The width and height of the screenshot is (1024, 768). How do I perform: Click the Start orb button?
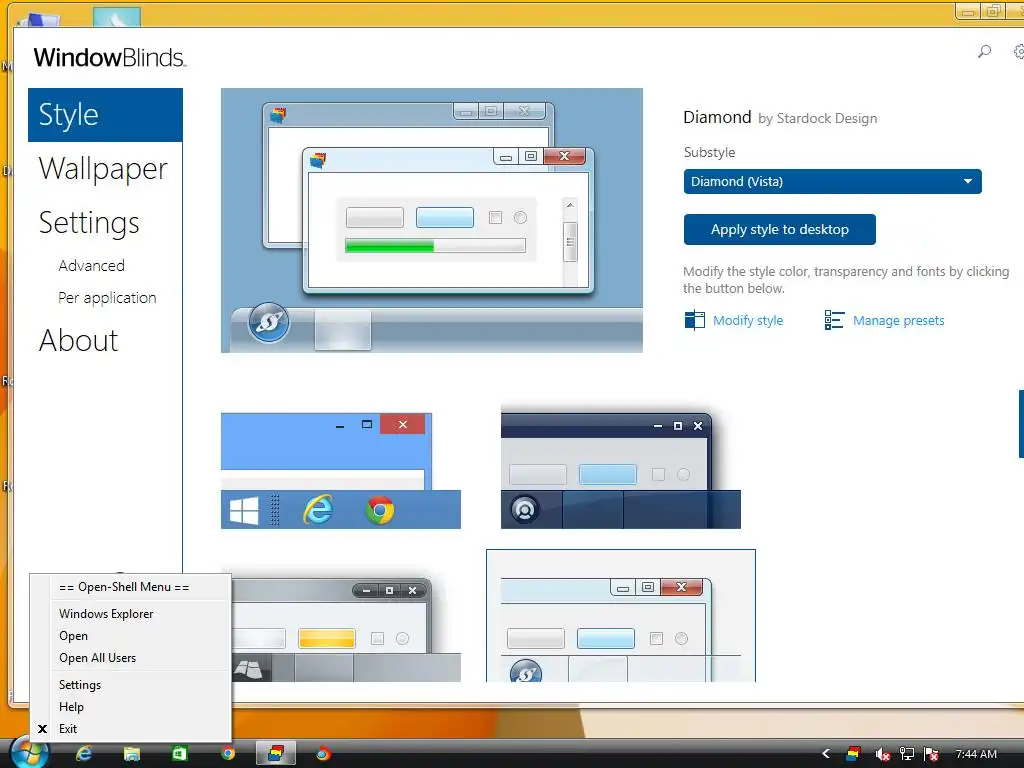click(x=29, y=753)
